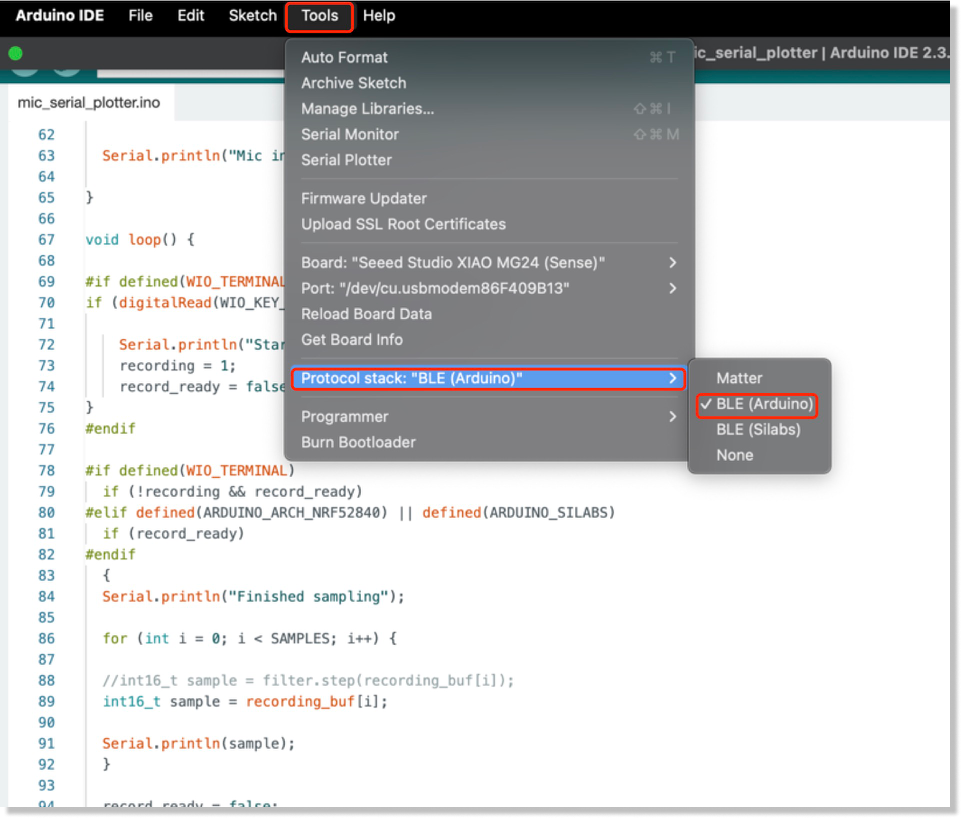Viewport: 961px width, 818px height.
Task: Expand the Programmer submenu arrow
Action: tap(672, 418)
